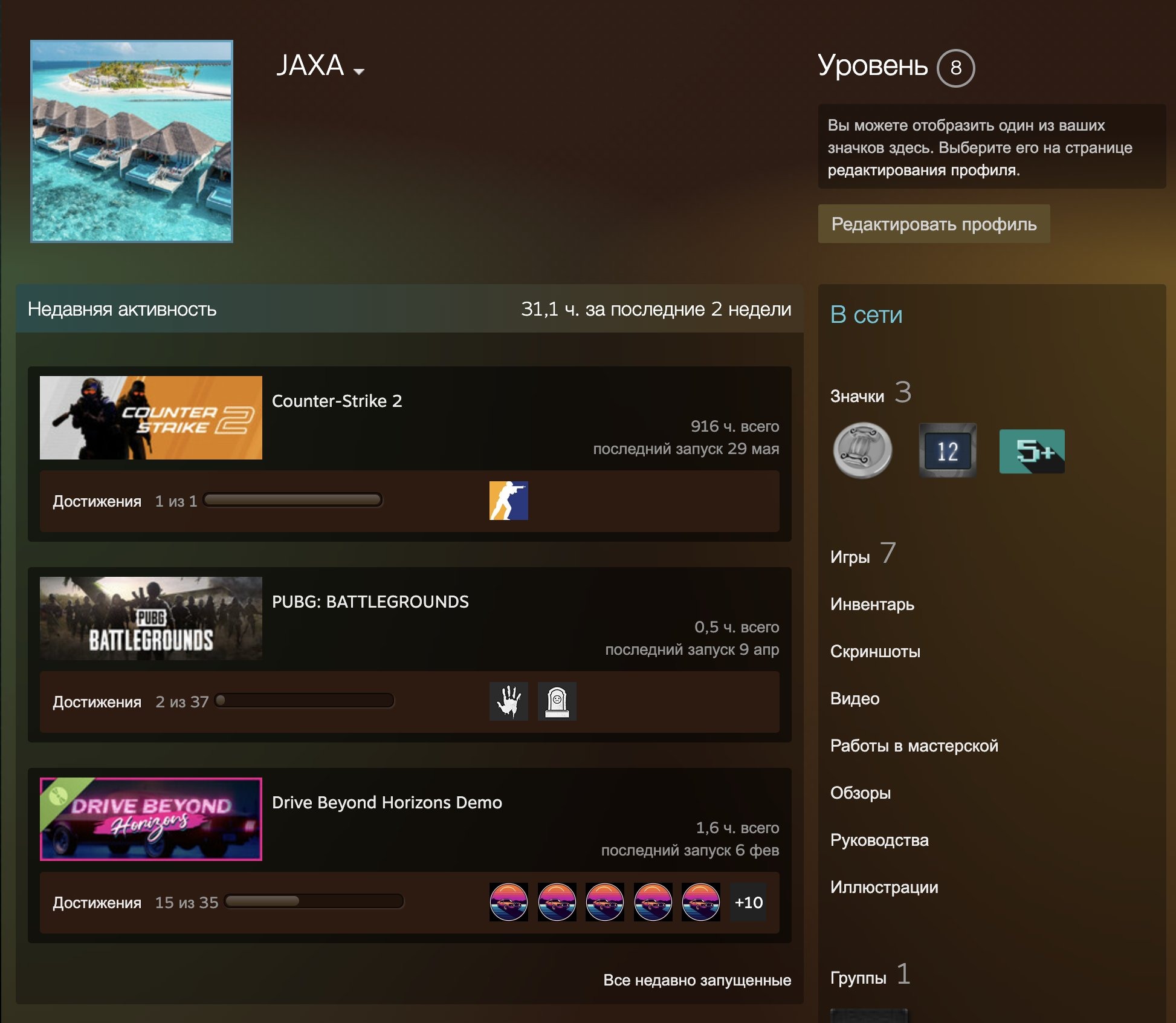This screenshot has width=1176, height=1023.
Task: Open the blue number 12 badge
Action: tap(948, 451)
